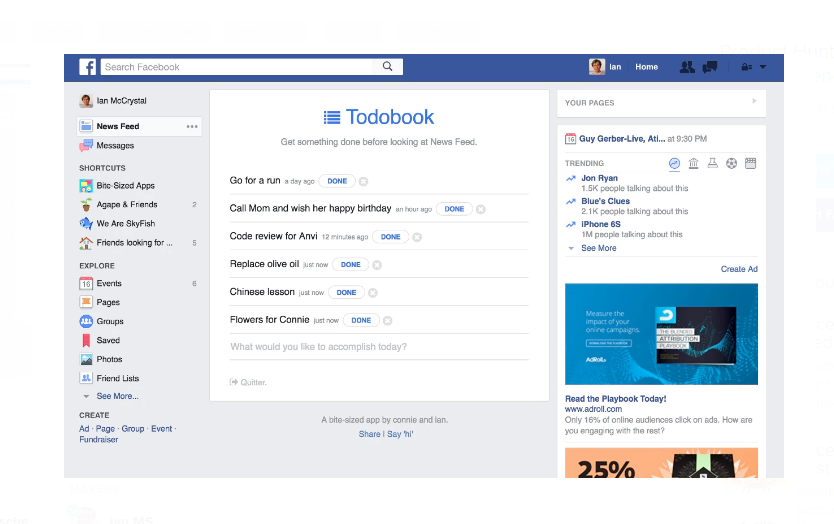Mark Replace olive oil as done
This screenshot has width=834, height=524.
tap(351, 264)
